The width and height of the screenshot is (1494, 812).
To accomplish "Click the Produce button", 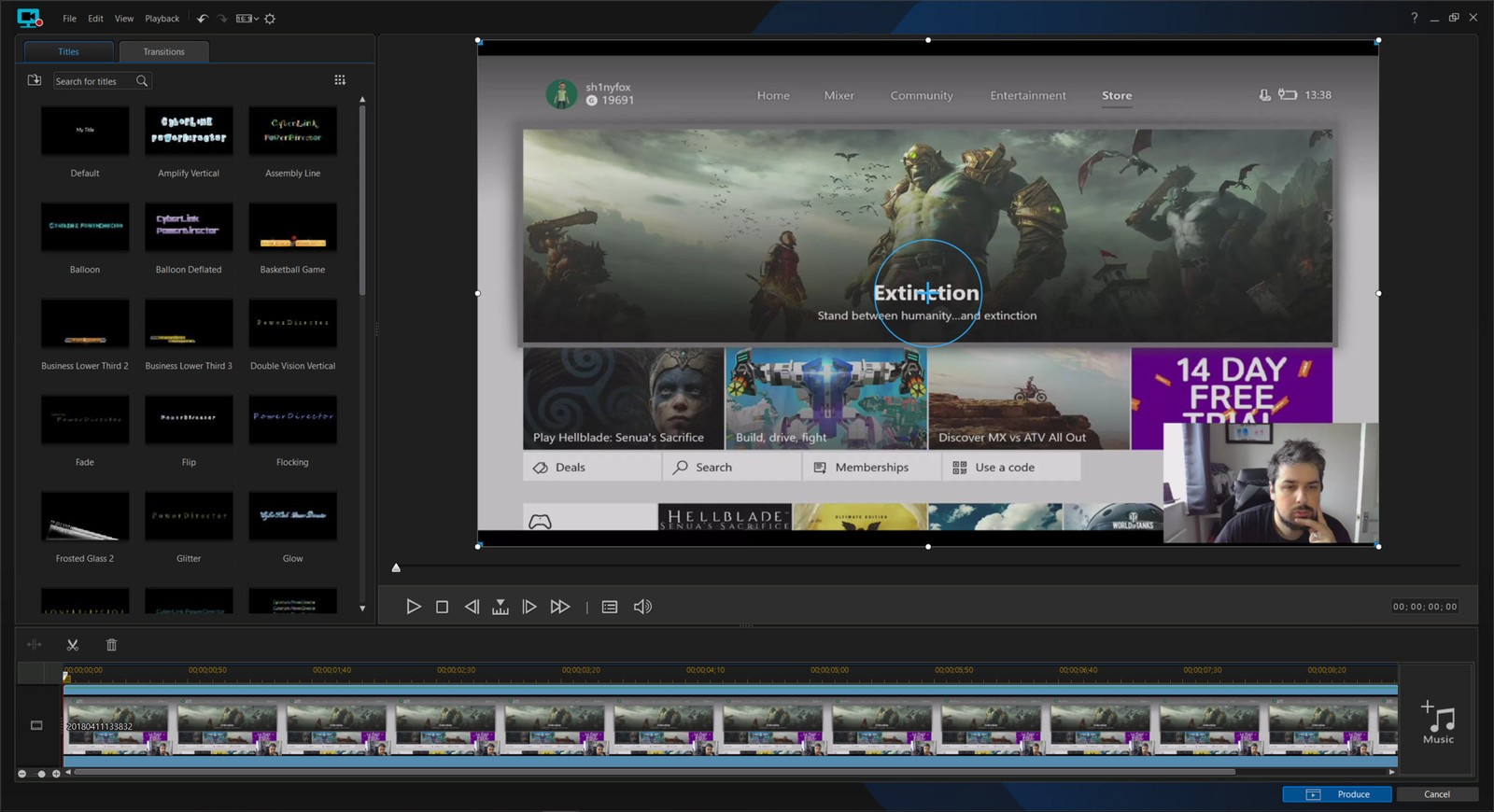I will click(1337, 794).
